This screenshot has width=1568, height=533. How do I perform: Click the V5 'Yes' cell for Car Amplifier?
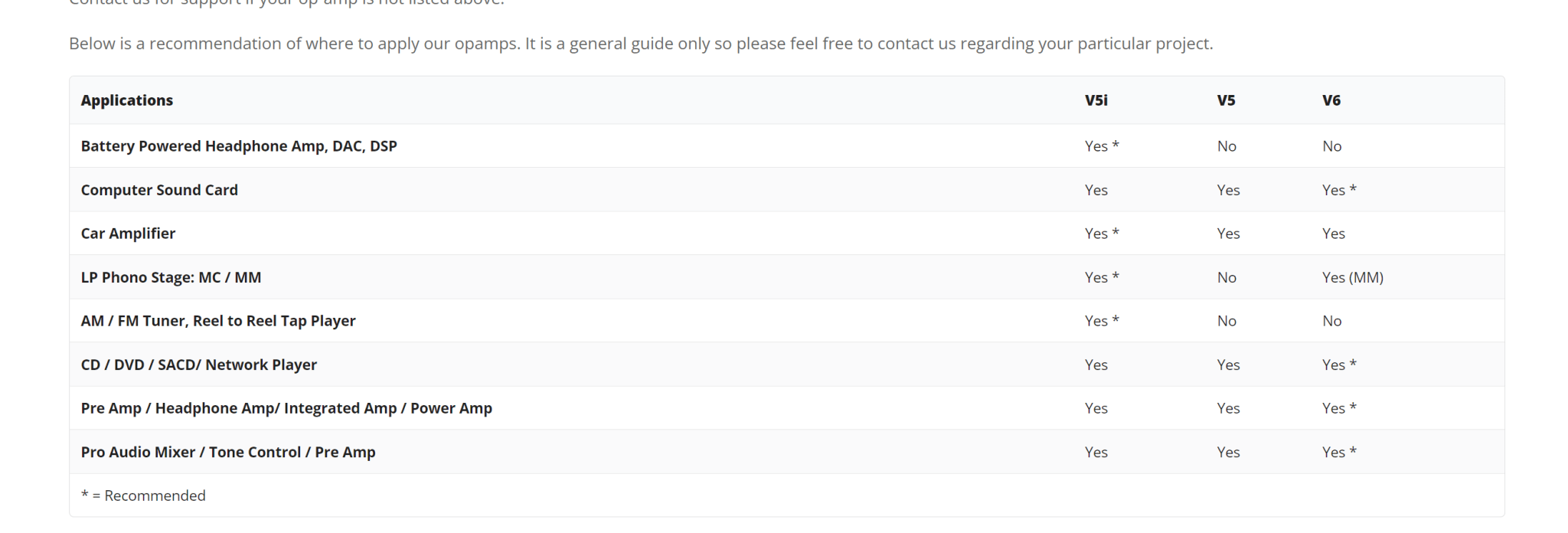click(x=1228, y=234)
